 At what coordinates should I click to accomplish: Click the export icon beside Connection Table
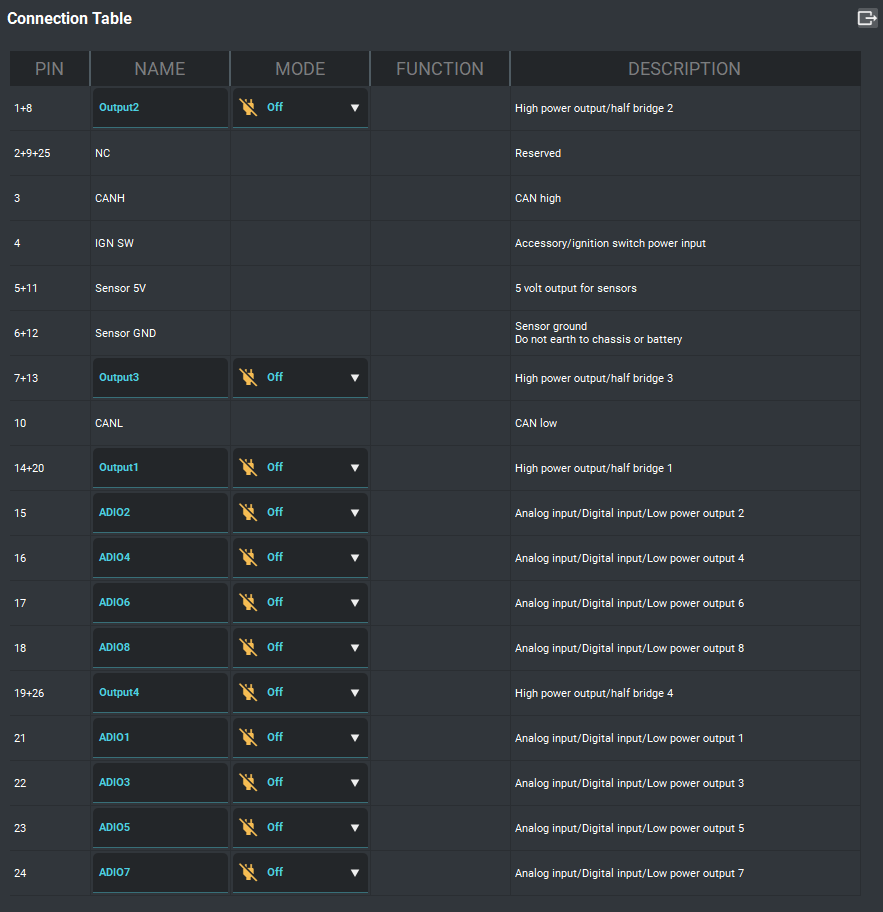(867, 18)
